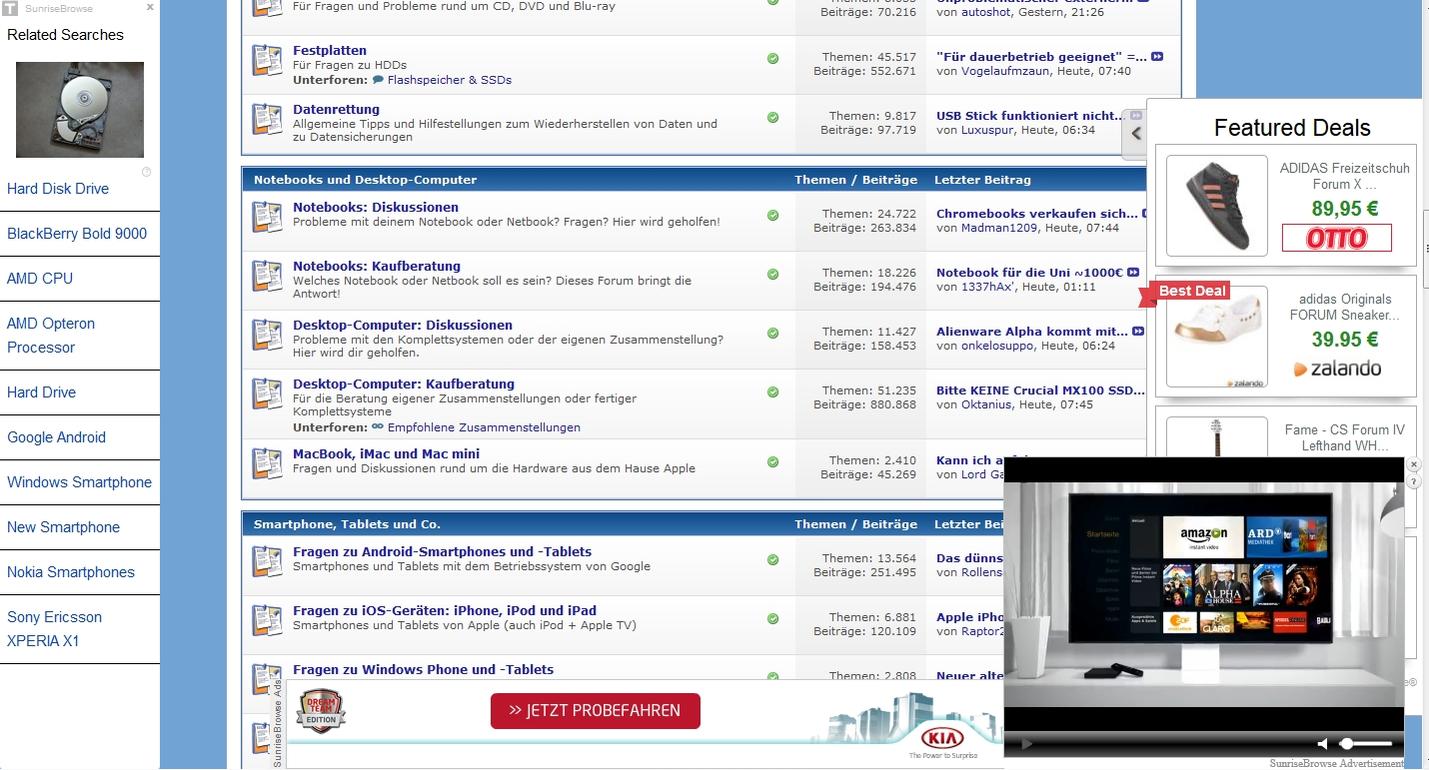Open last post "Bitte KEINE Crucial MX100 SSD"
Viewport: 1429px width, 770px height.
pos(1041,391)
